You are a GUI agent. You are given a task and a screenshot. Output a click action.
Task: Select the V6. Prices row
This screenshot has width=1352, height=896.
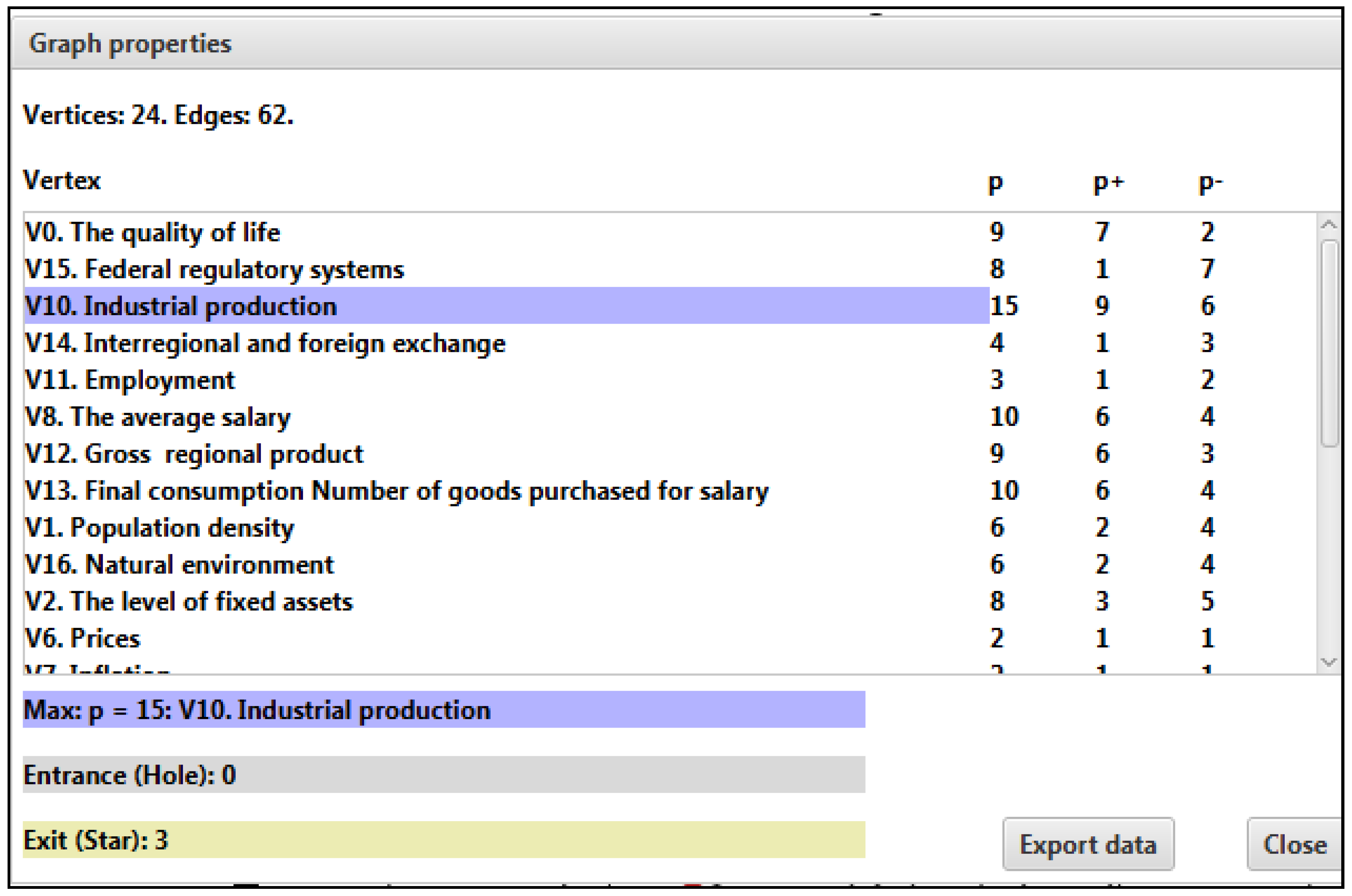click(83, 638)
